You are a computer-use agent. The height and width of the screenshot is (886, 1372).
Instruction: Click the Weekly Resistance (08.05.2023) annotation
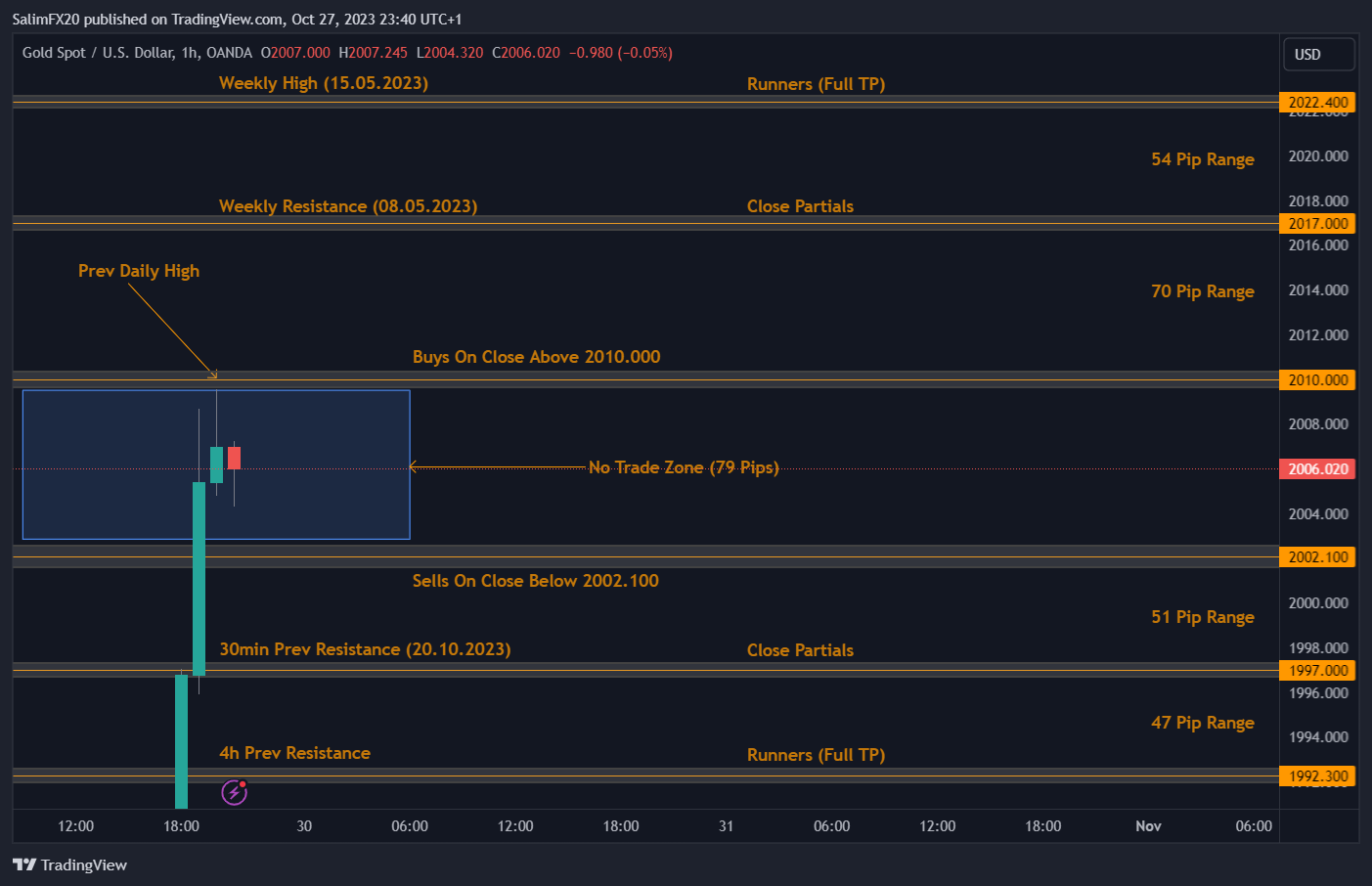tap(347, 205)
